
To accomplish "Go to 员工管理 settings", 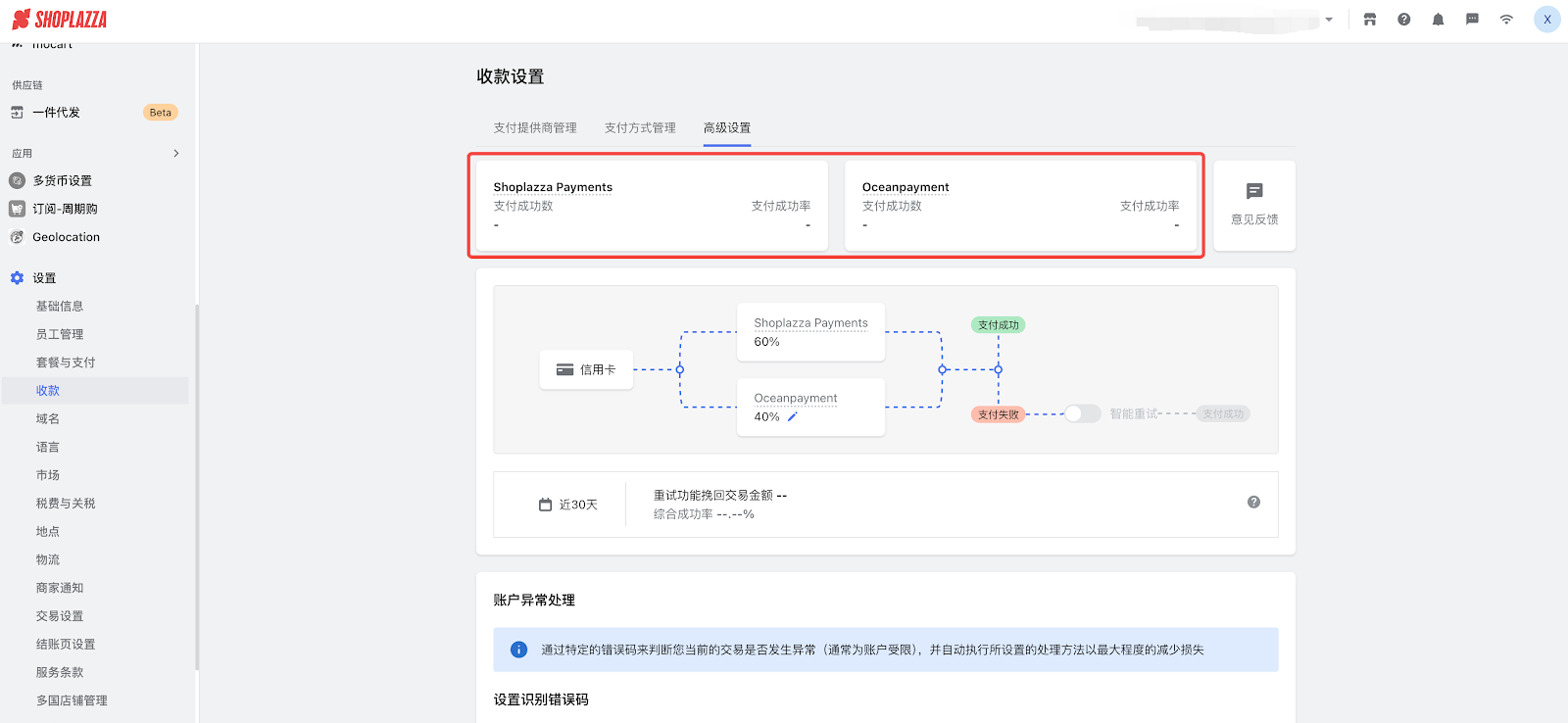I will (60, 334).
